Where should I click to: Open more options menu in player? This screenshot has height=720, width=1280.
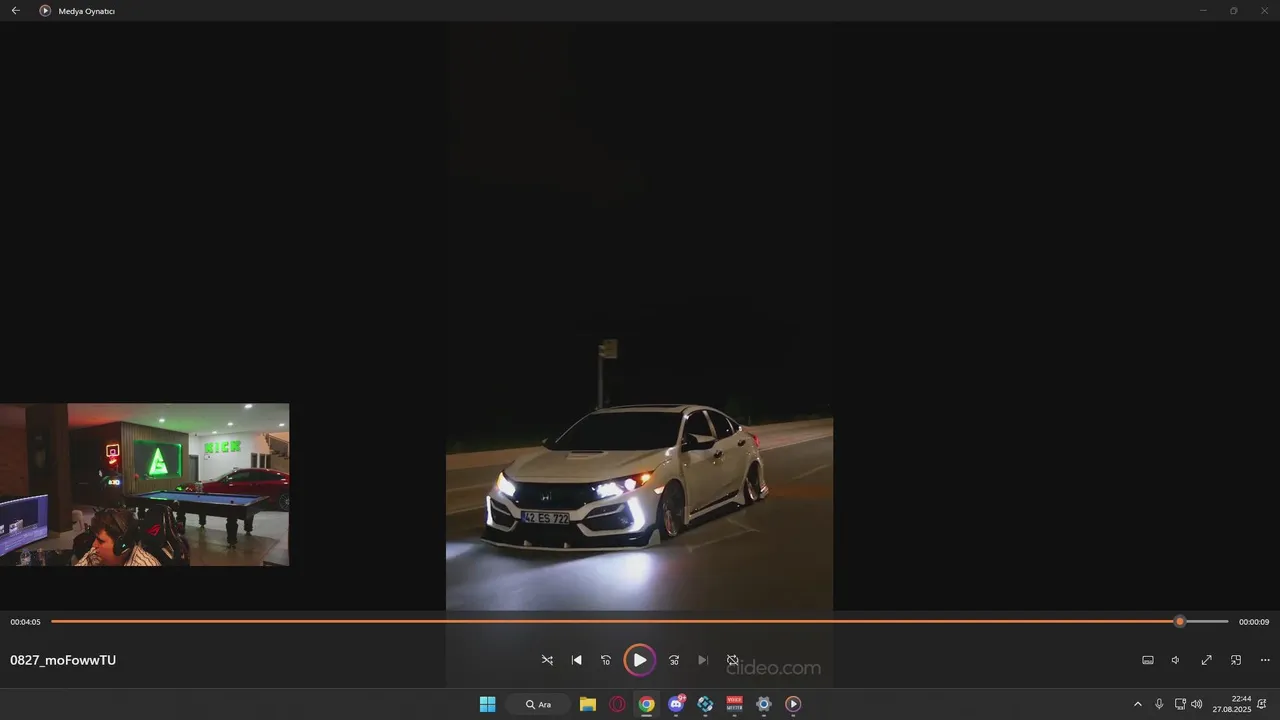1265,660
